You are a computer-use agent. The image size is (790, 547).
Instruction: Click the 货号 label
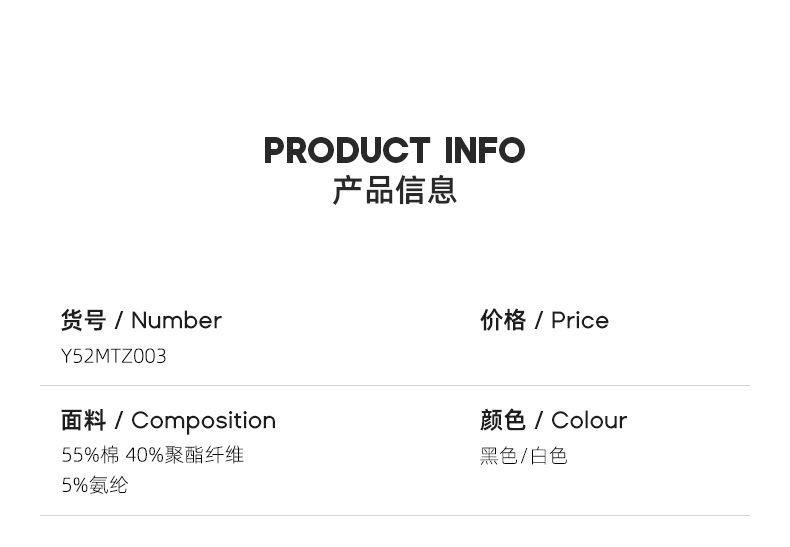tap(83, 320)
